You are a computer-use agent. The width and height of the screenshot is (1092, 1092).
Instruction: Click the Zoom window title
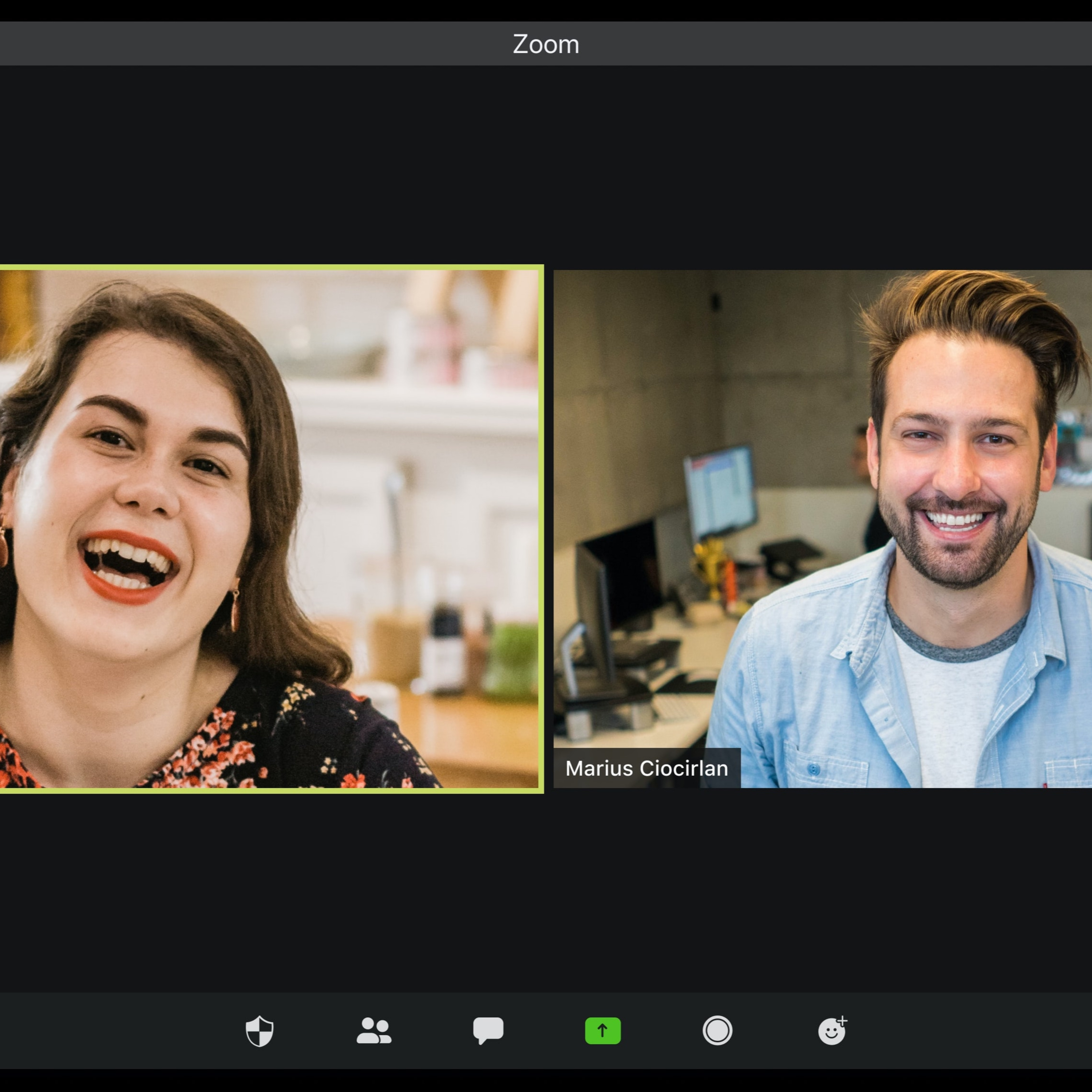click(x=546, y=44)
